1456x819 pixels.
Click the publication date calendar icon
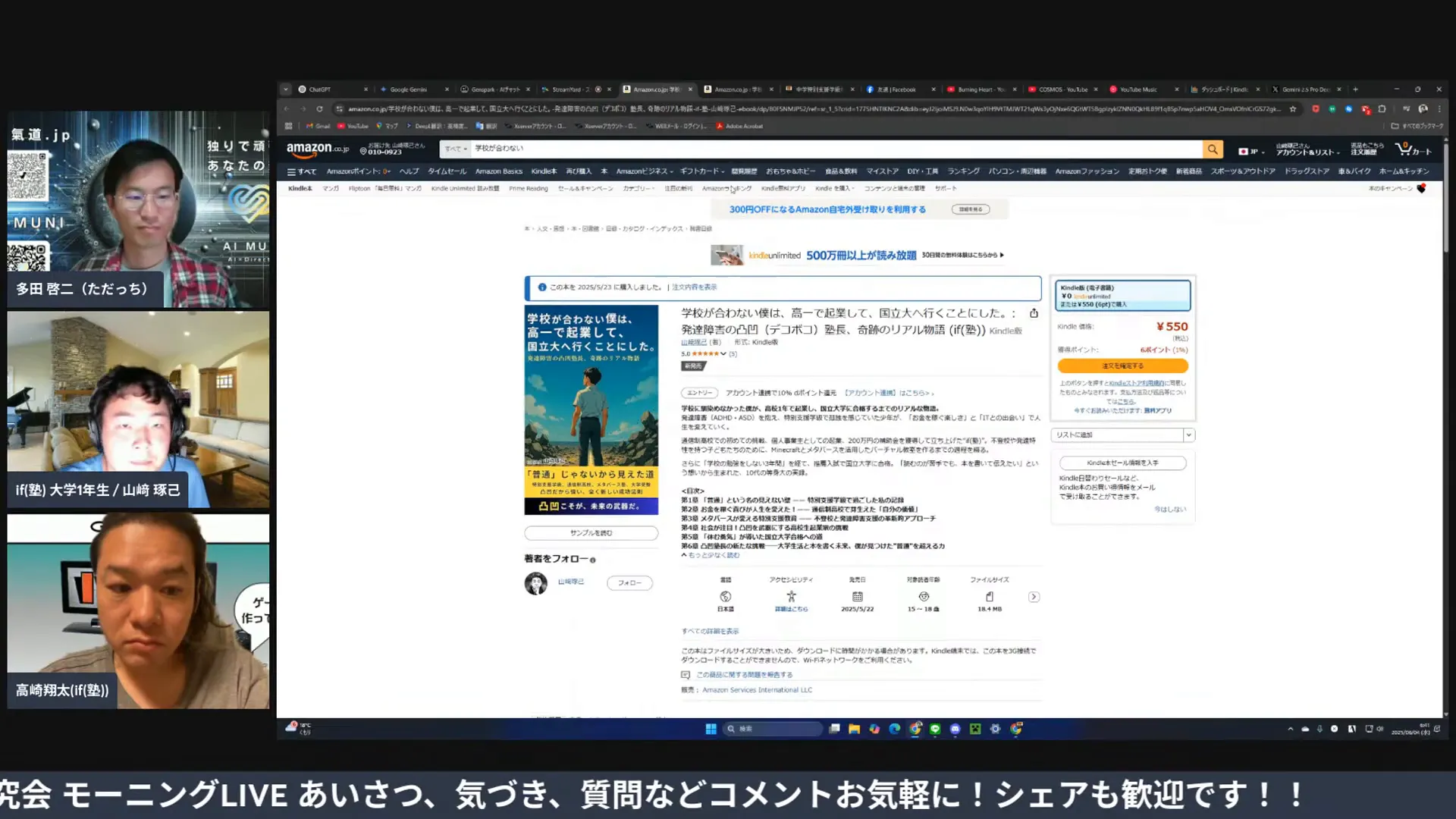[x=857, y=597]
